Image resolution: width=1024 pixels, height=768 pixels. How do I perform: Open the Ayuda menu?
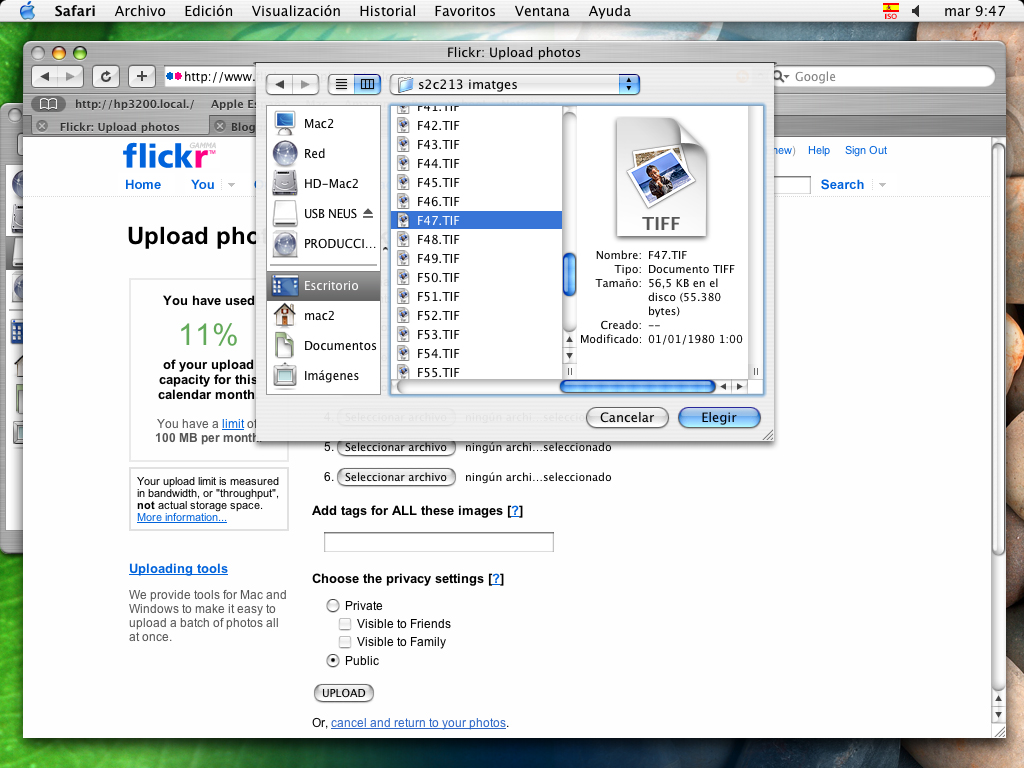(609, 11)
